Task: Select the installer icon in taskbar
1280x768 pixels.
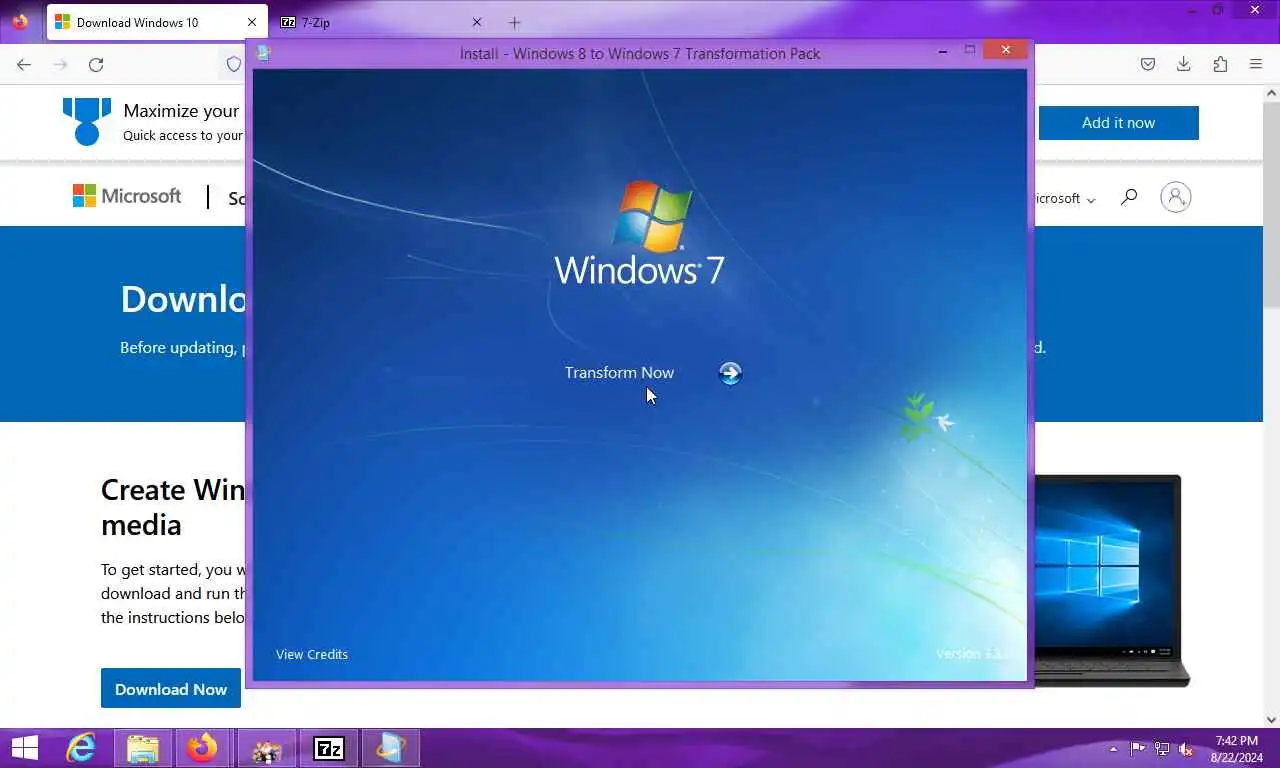Action: (390, 748)
